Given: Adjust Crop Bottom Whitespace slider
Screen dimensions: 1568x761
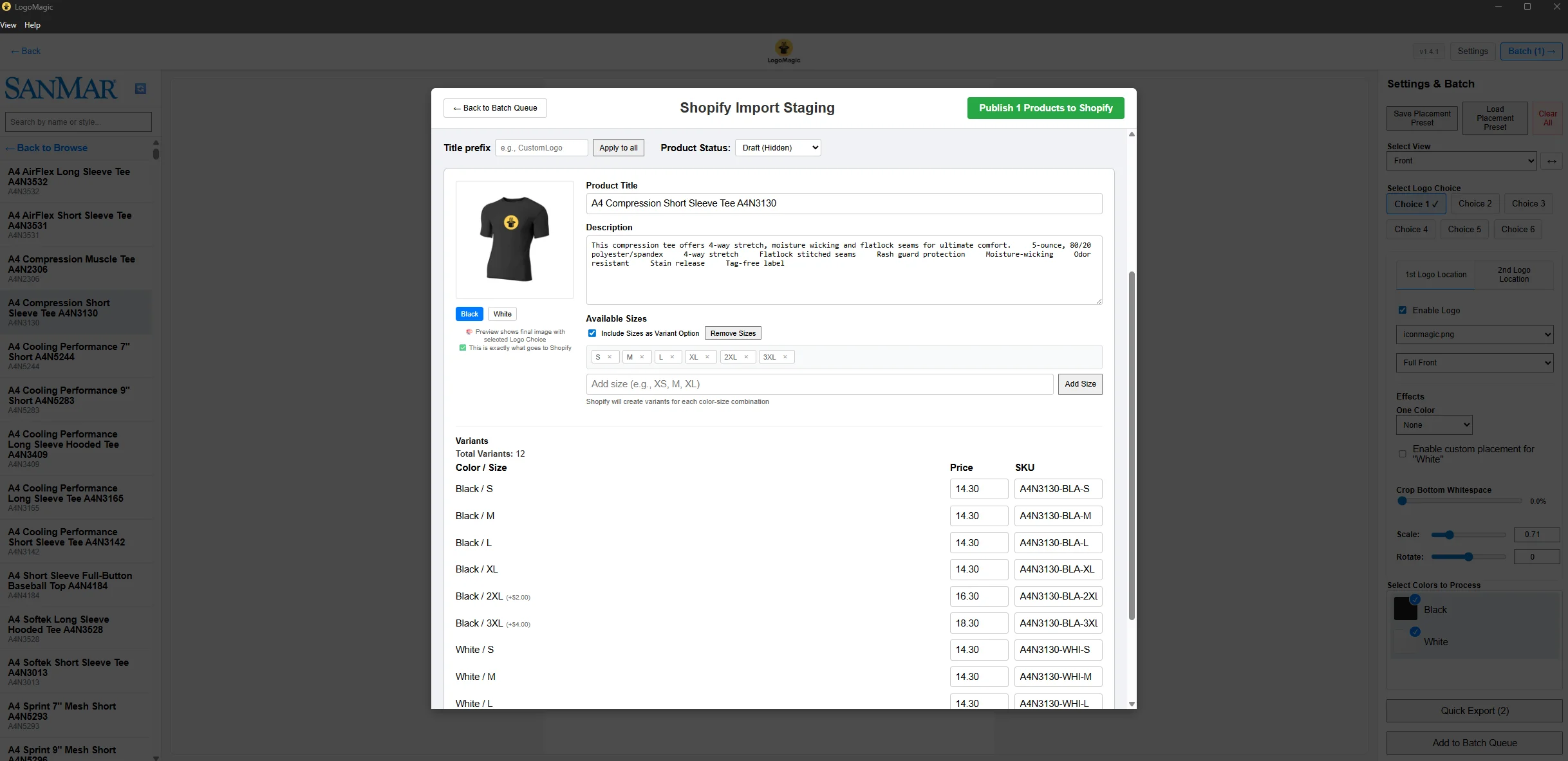Looking at the screenshot, I should (1459, 501).
